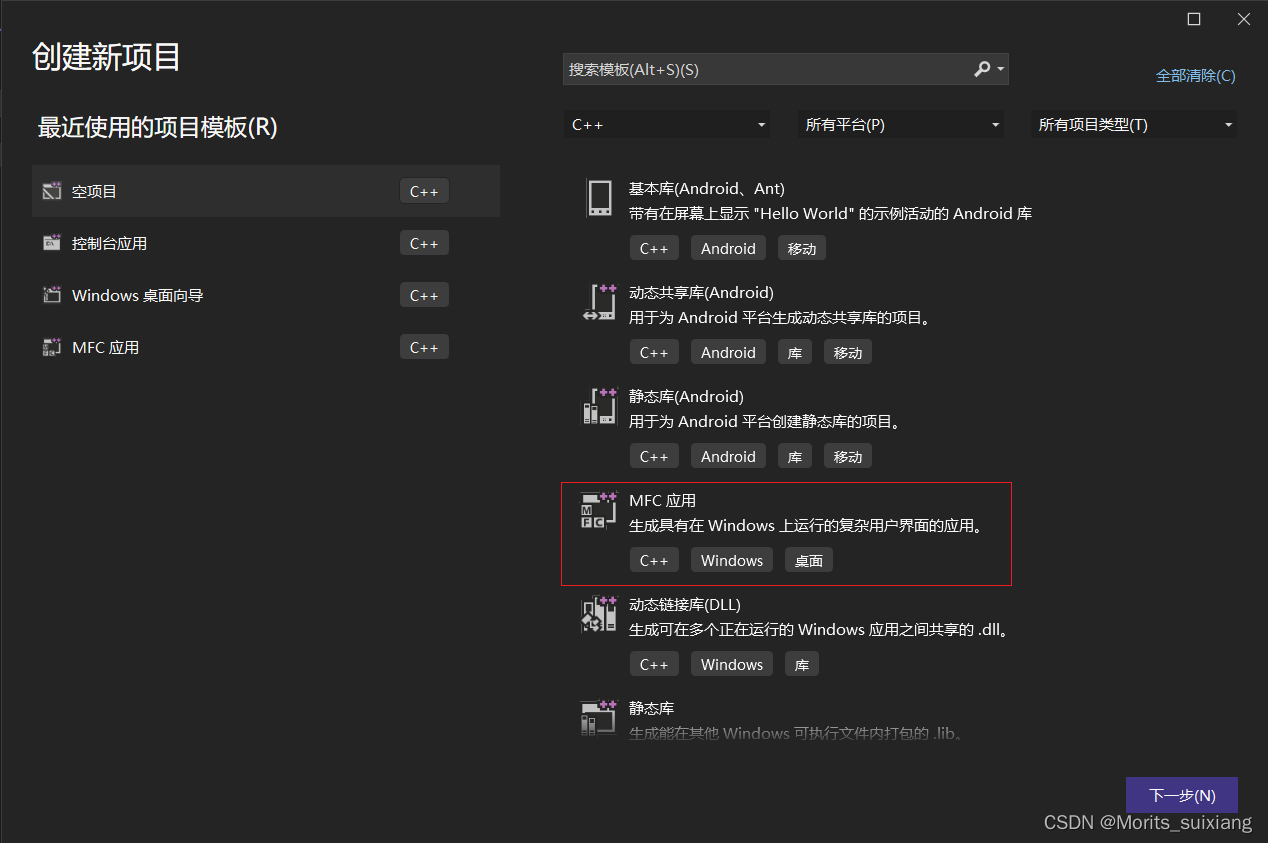The height and width of the screenshot is (843, 1268).
Task: Open the C++ language dropdown
Action: pos(667,124)
